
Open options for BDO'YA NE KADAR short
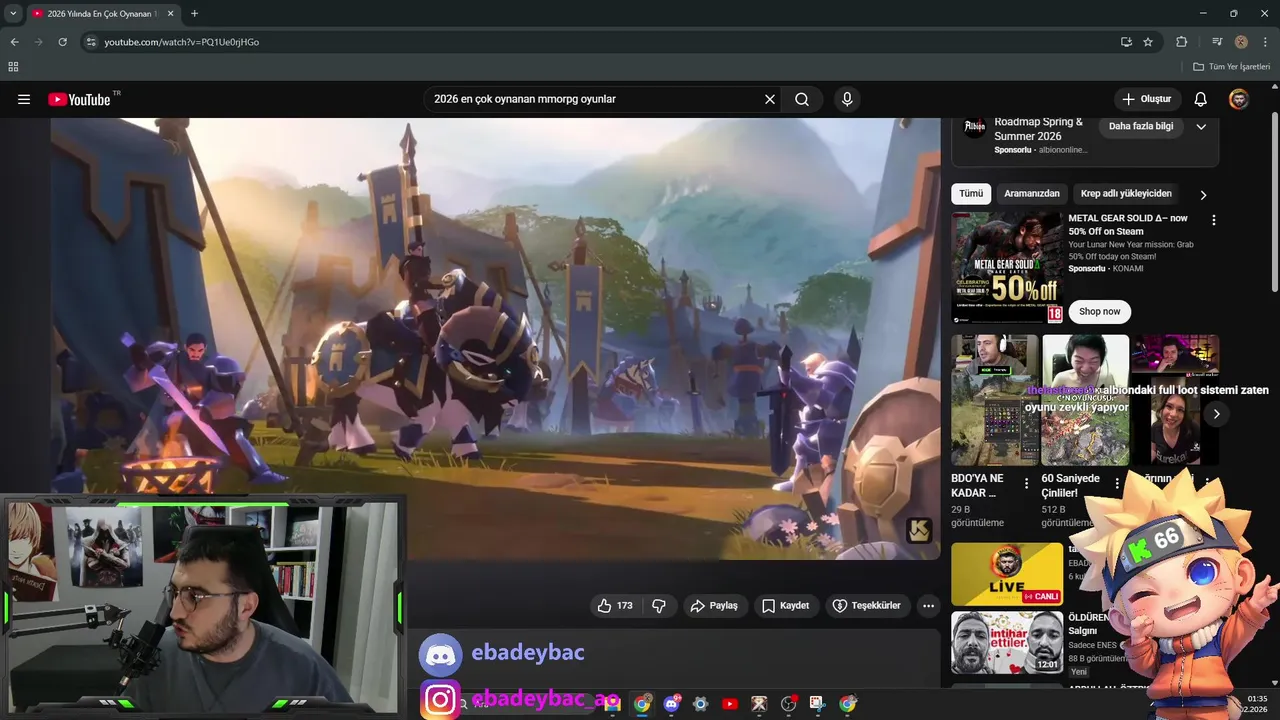pyautogui.click(x=1026, y=484)
